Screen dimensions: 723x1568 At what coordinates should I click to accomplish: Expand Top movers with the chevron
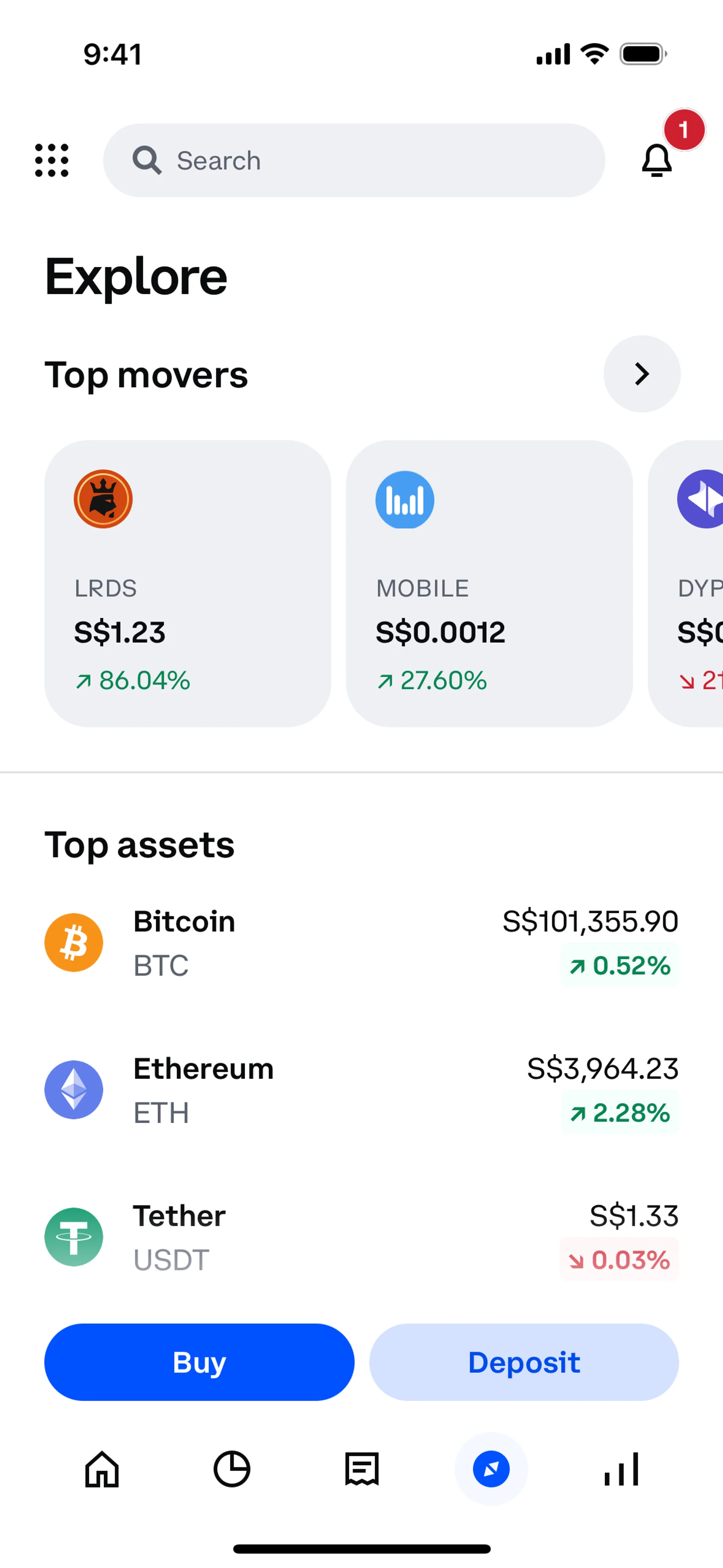(642, 374)
